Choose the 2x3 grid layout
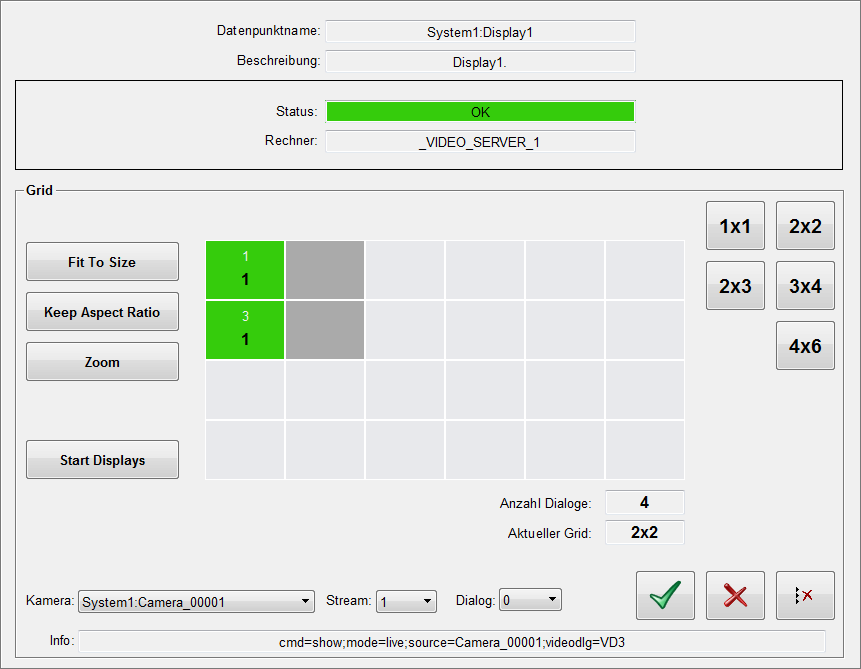The width and height of the screenshot is (861, 669). pos(735,286)
